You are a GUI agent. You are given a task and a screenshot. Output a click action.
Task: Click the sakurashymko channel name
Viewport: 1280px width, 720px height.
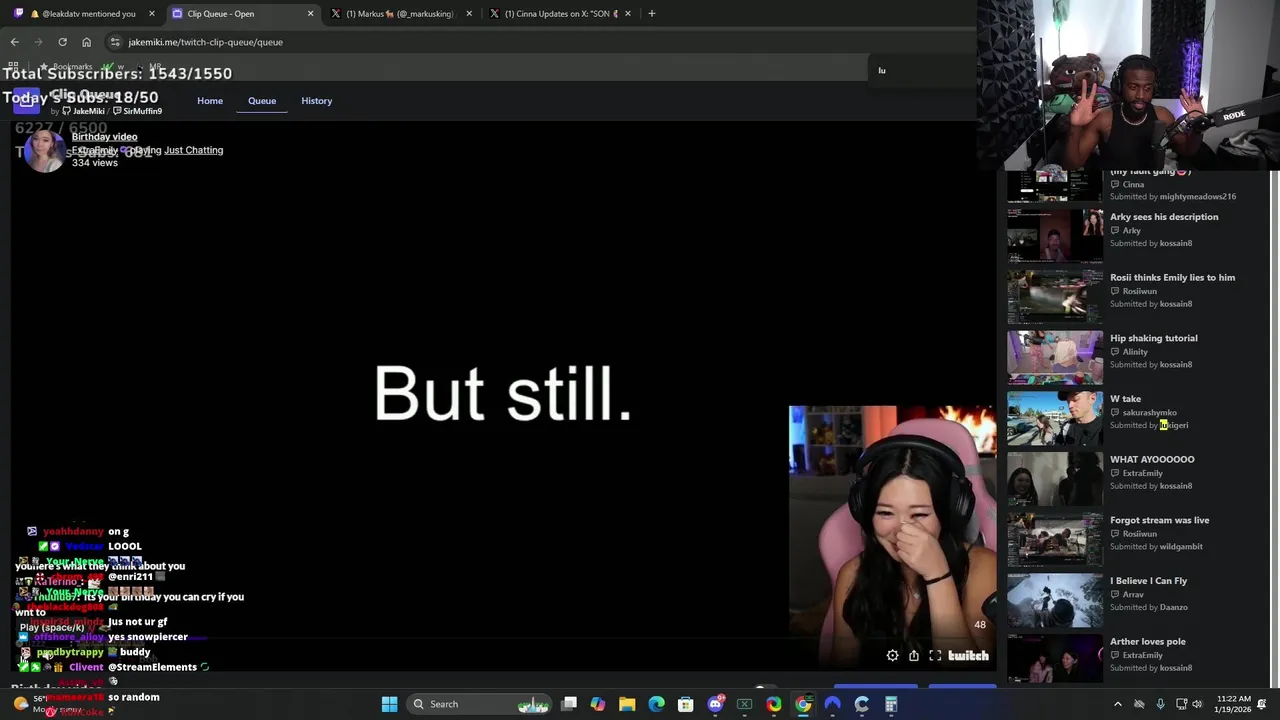click(1149, 412)
